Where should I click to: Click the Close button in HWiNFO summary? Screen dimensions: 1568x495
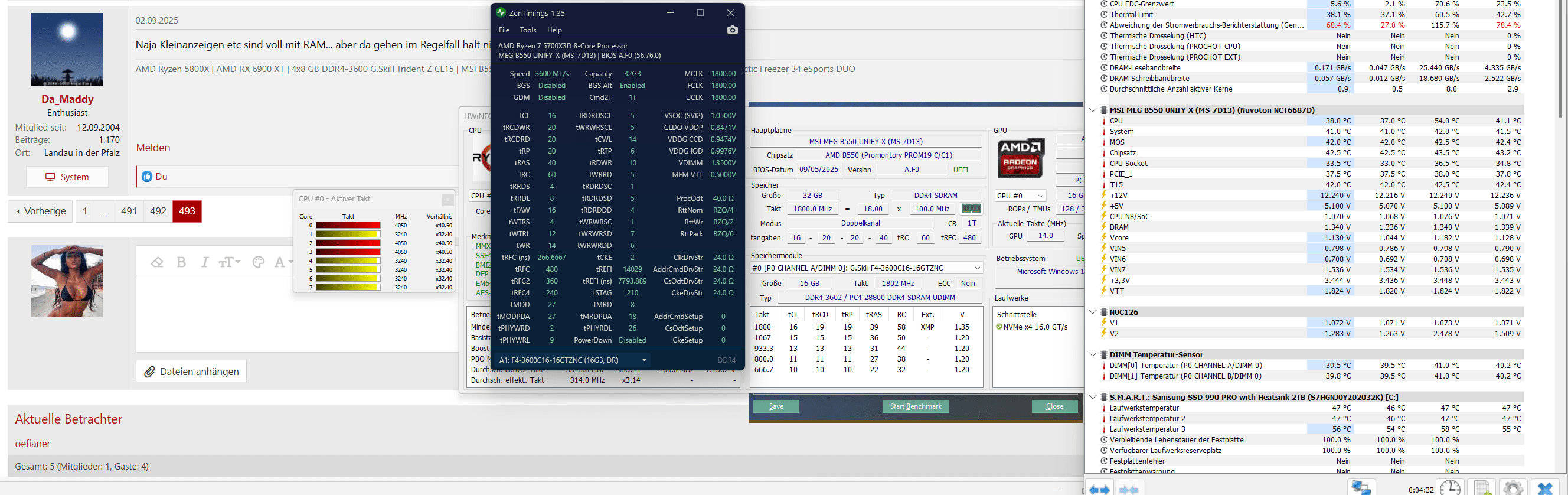[1055, 407]
